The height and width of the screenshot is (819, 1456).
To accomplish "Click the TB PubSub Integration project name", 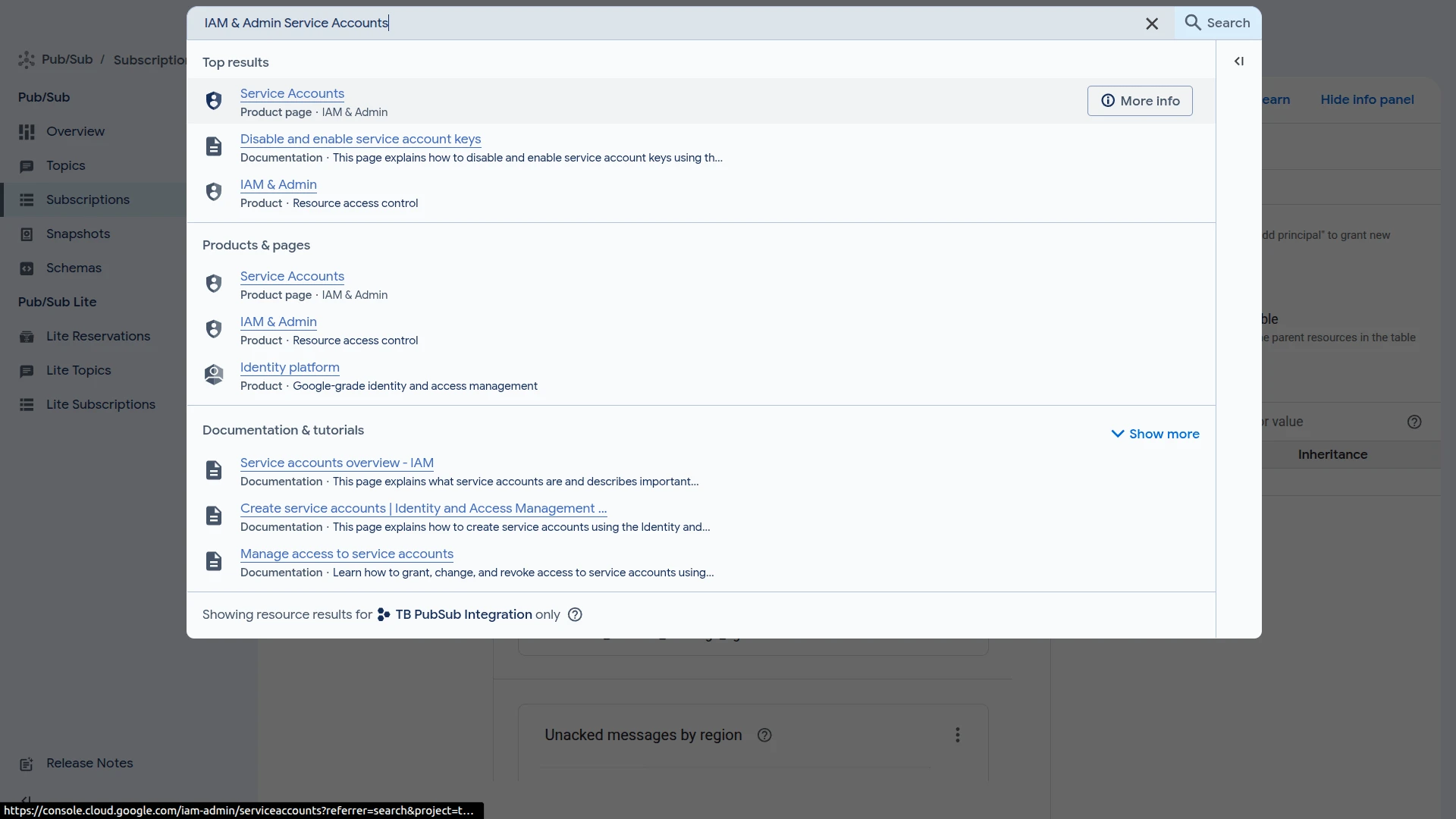I will (463, 614).
